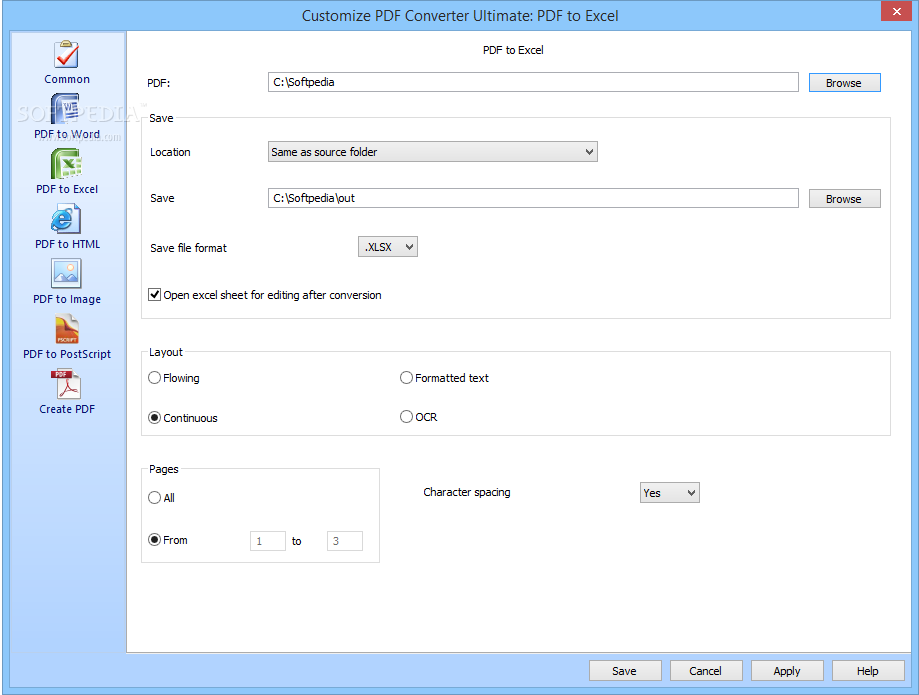Screen dimensions: 919x695
Task: Browse for the source PDF
Action: coord(844,83)
